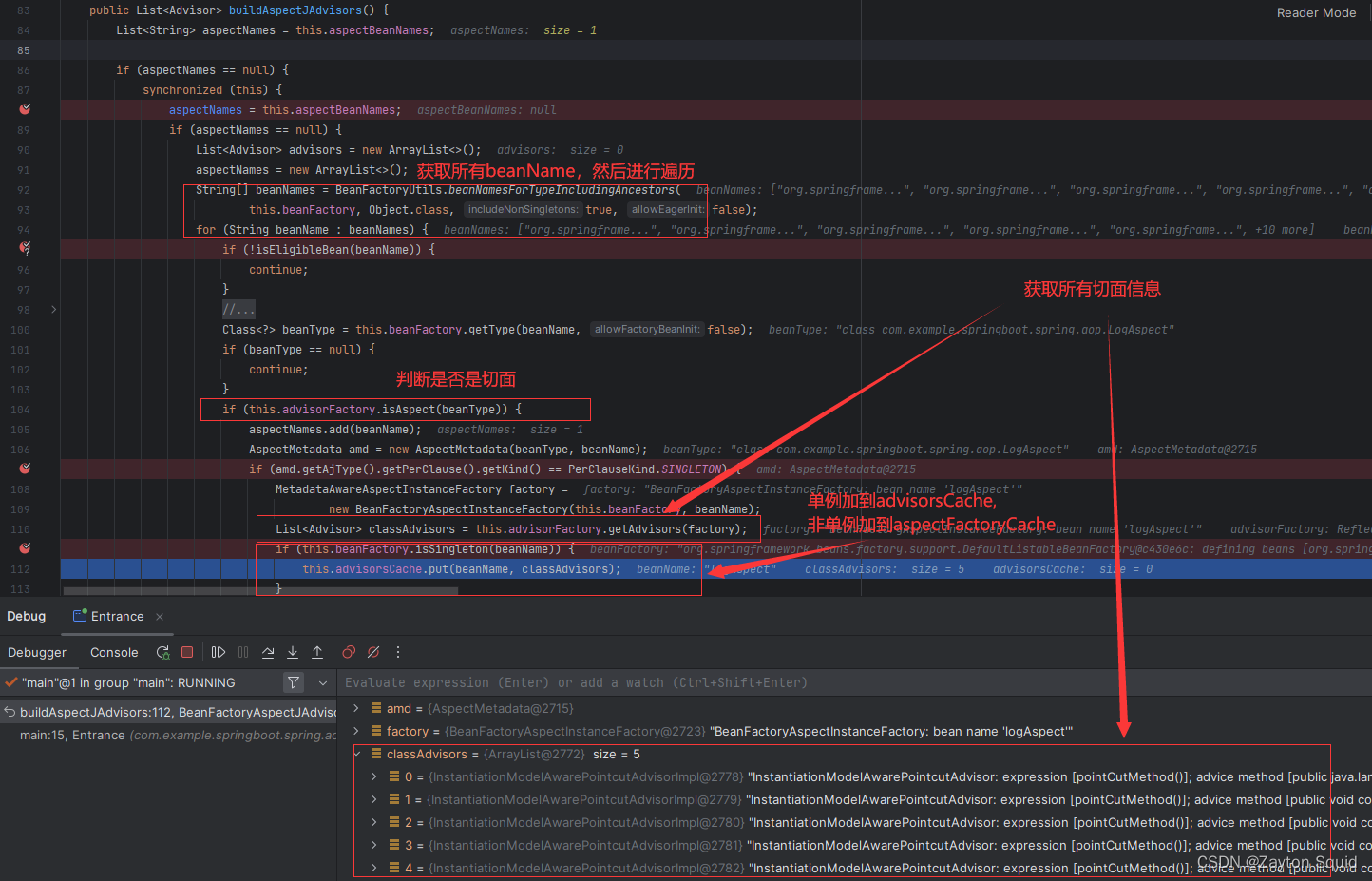Click the highlighted advisorsCache.put execution line
This screenshot has height=881, width=1372.
pyautogui.click(x=715, y=568)
